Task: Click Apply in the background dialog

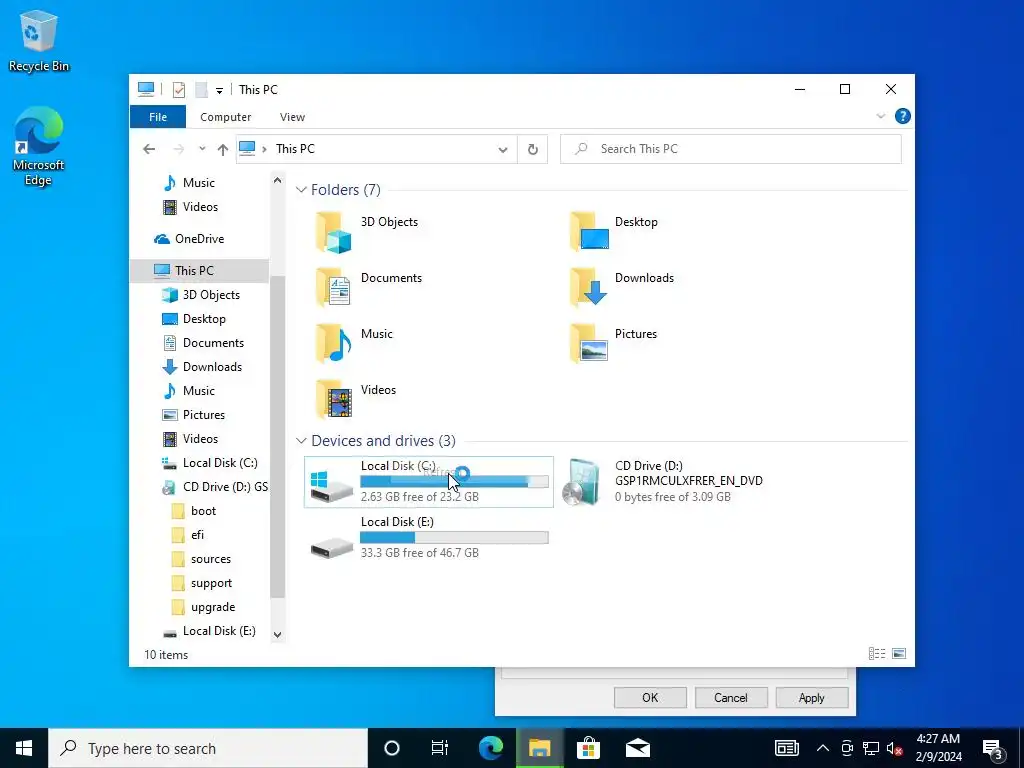Action: click(x=812, y=697)
